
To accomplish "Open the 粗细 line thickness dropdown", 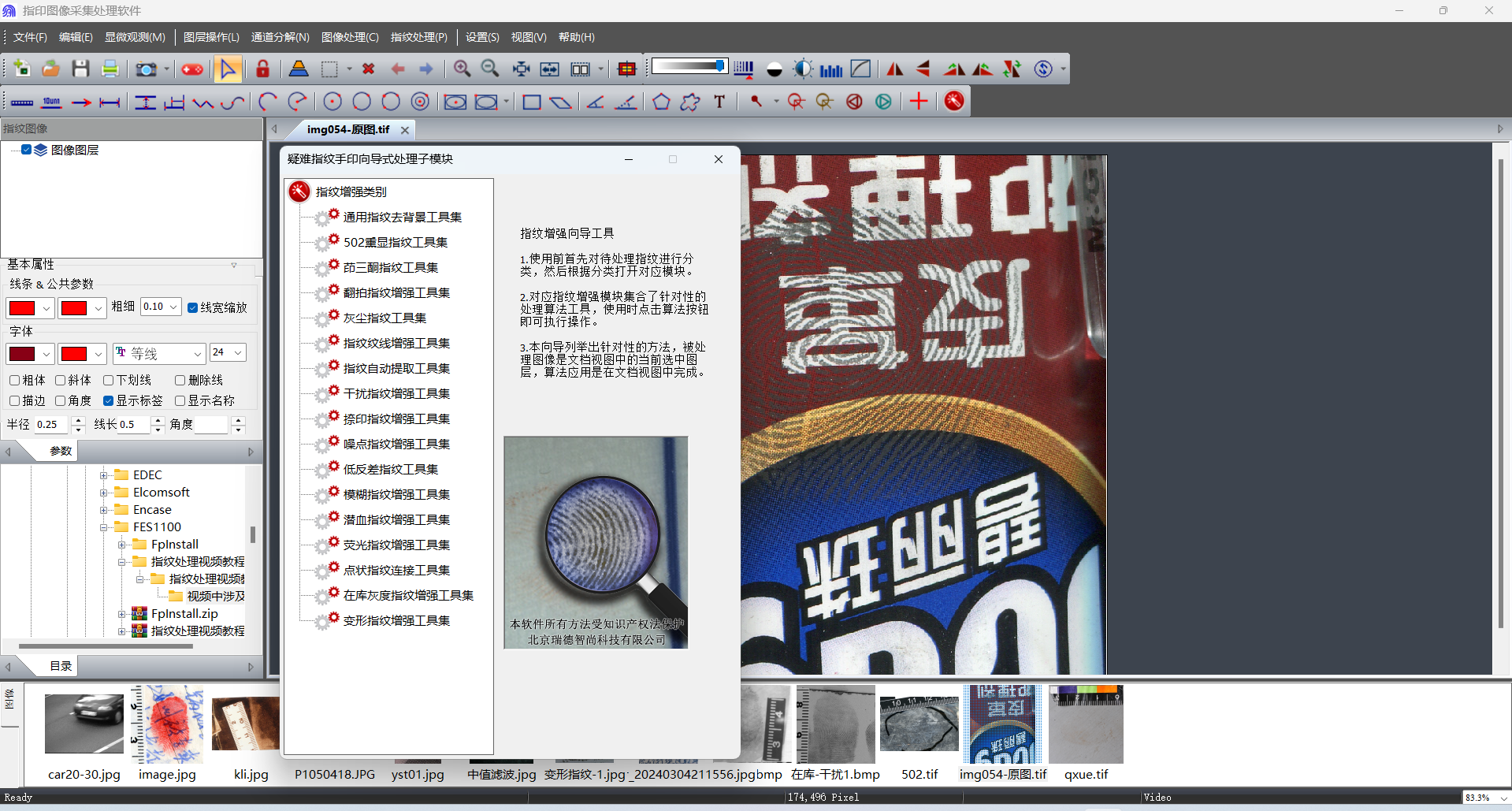I will [173, 307].
